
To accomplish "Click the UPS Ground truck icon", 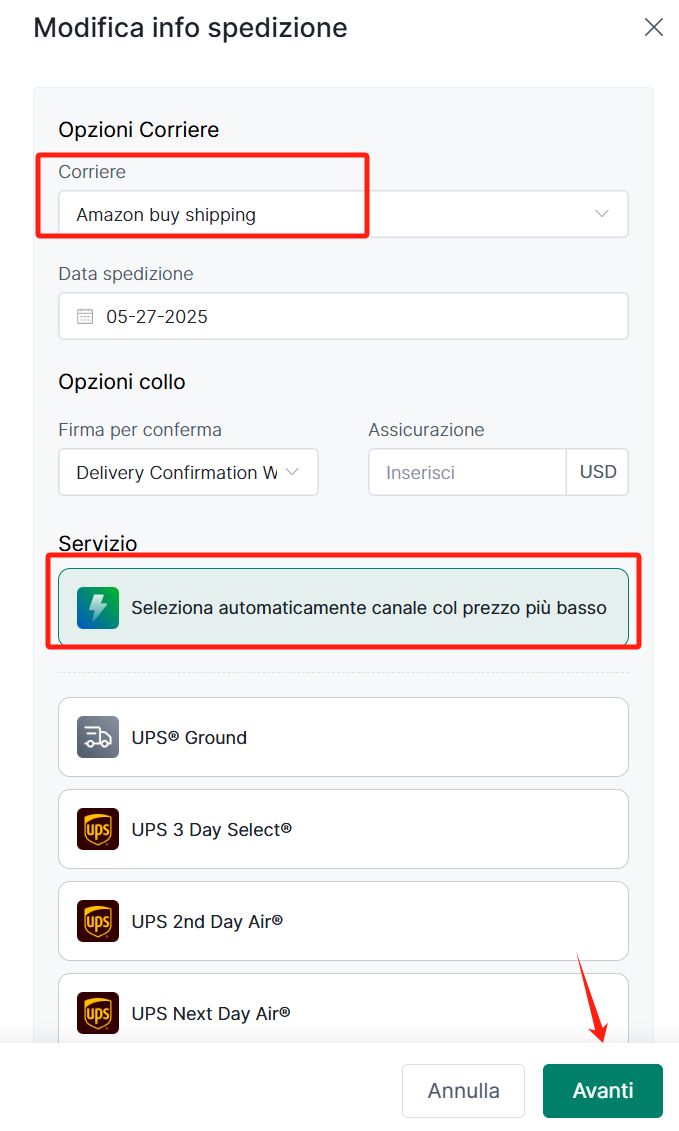I will pos(98,737).
